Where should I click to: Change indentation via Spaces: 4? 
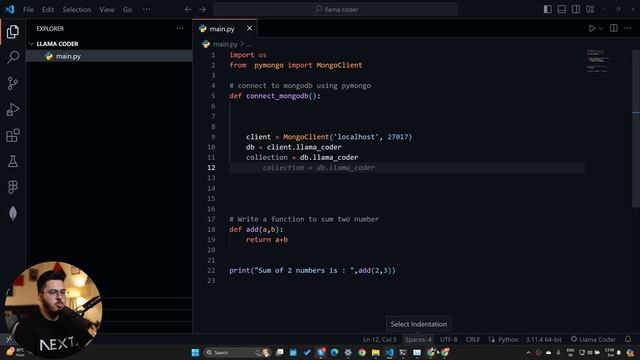pos(418,339)
